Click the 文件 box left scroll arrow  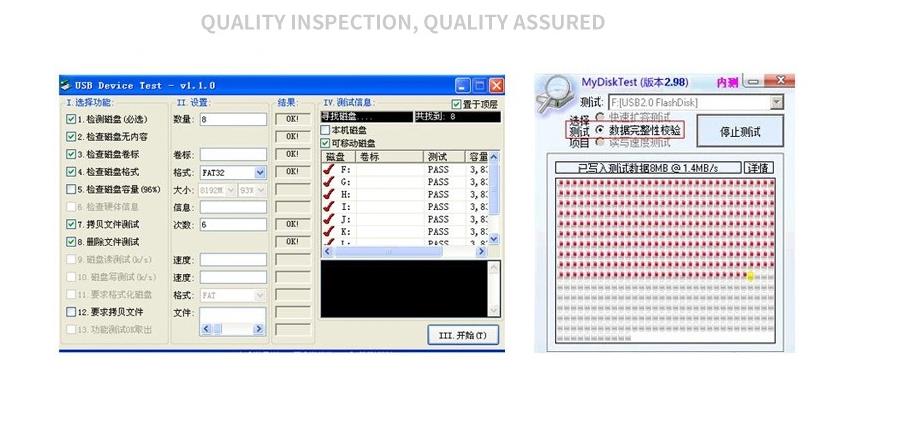[x=207, y=329]
